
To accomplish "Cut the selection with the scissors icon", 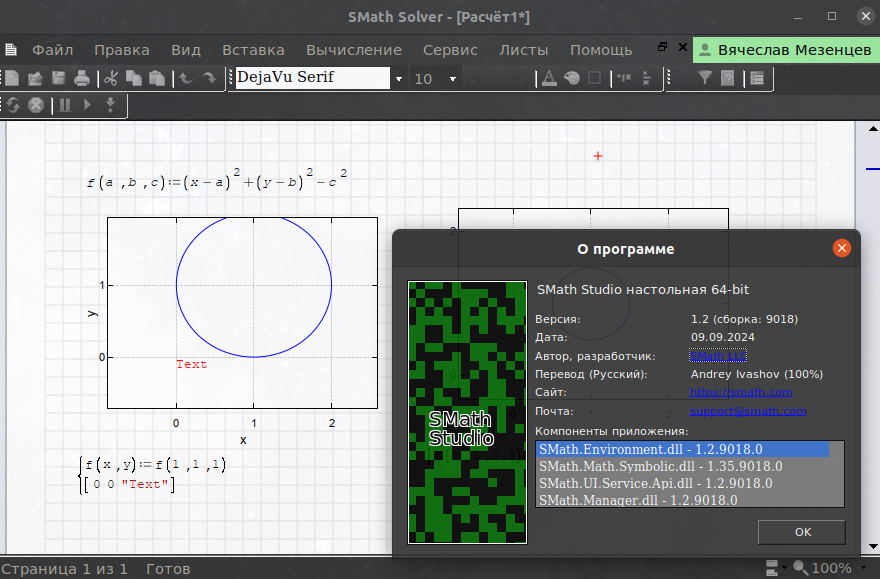I will pos(111,78).
